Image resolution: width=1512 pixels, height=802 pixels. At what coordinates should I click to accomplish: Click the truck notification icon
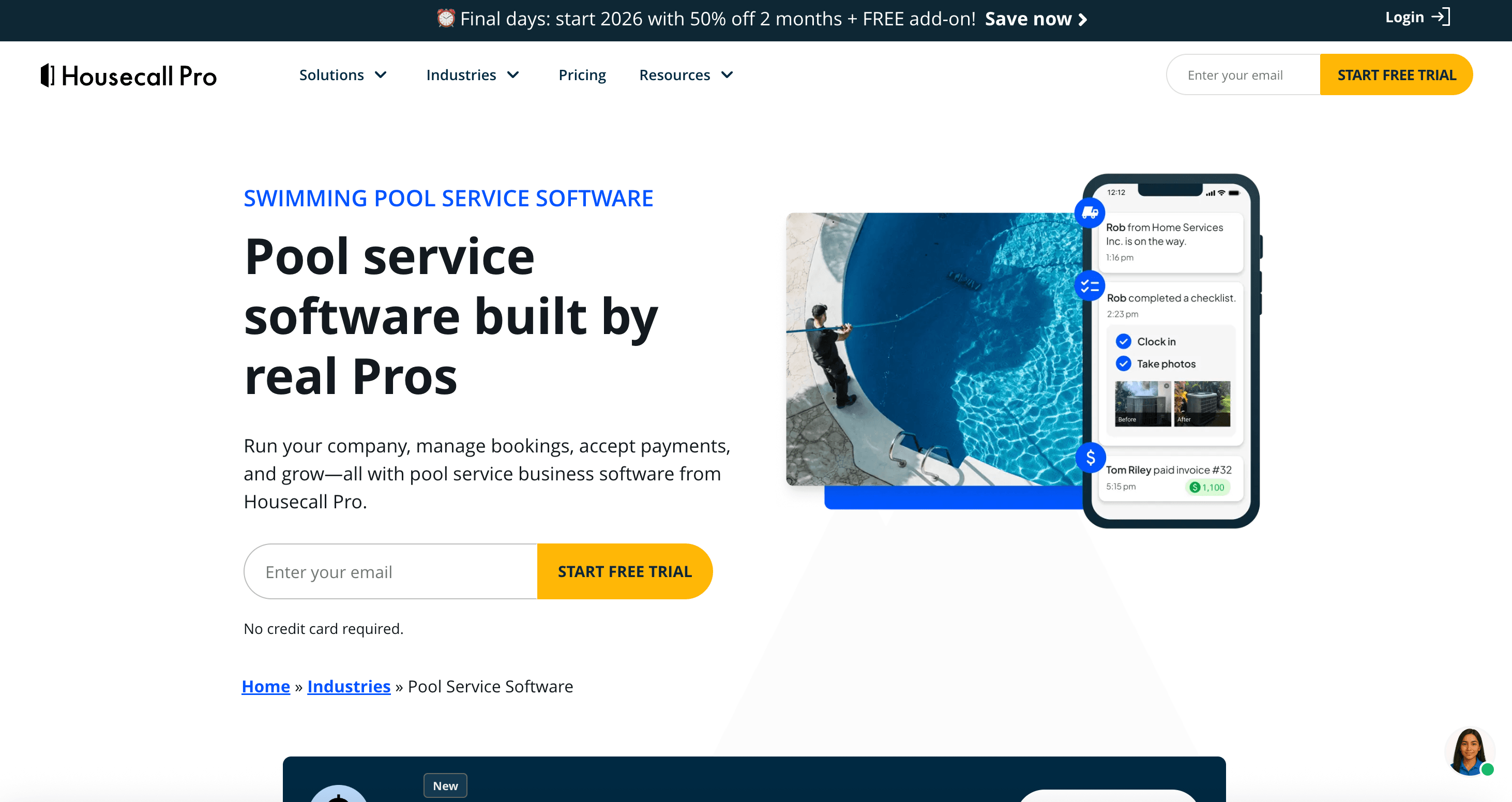pos(1090,213)
